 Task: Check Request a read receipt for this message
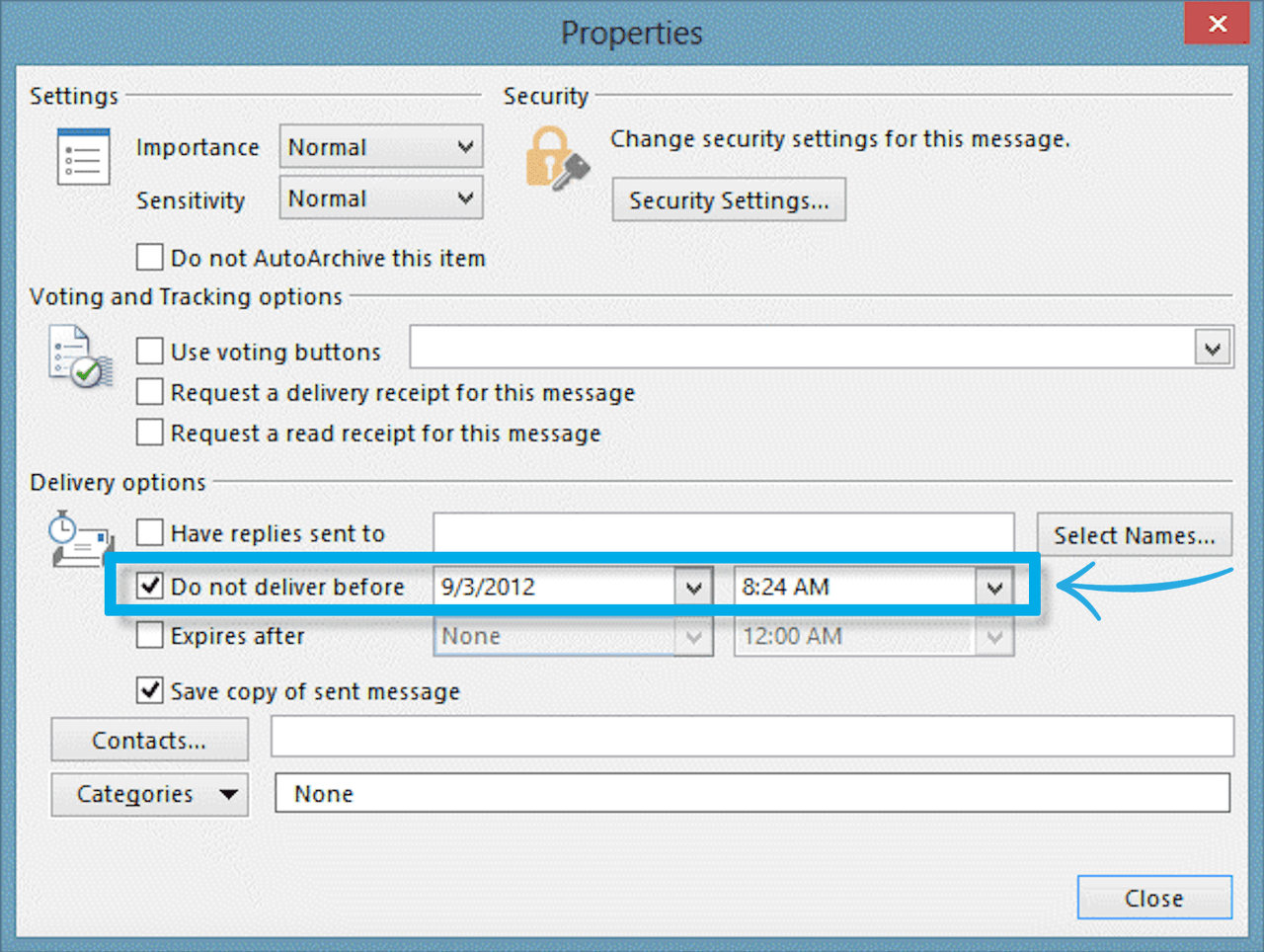coord(149,432)
